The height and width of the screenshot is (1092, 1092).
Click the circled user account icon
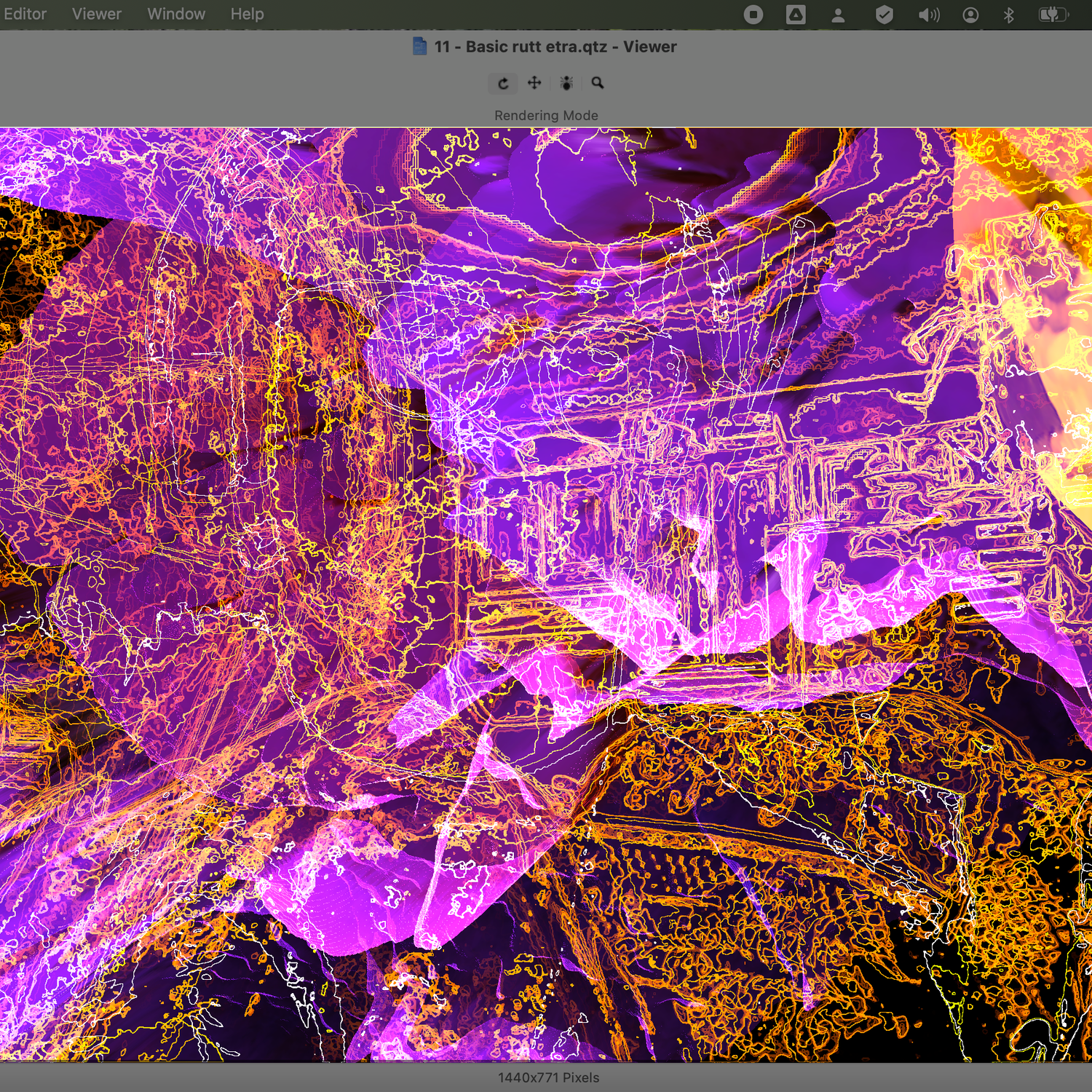click(970, 15)
